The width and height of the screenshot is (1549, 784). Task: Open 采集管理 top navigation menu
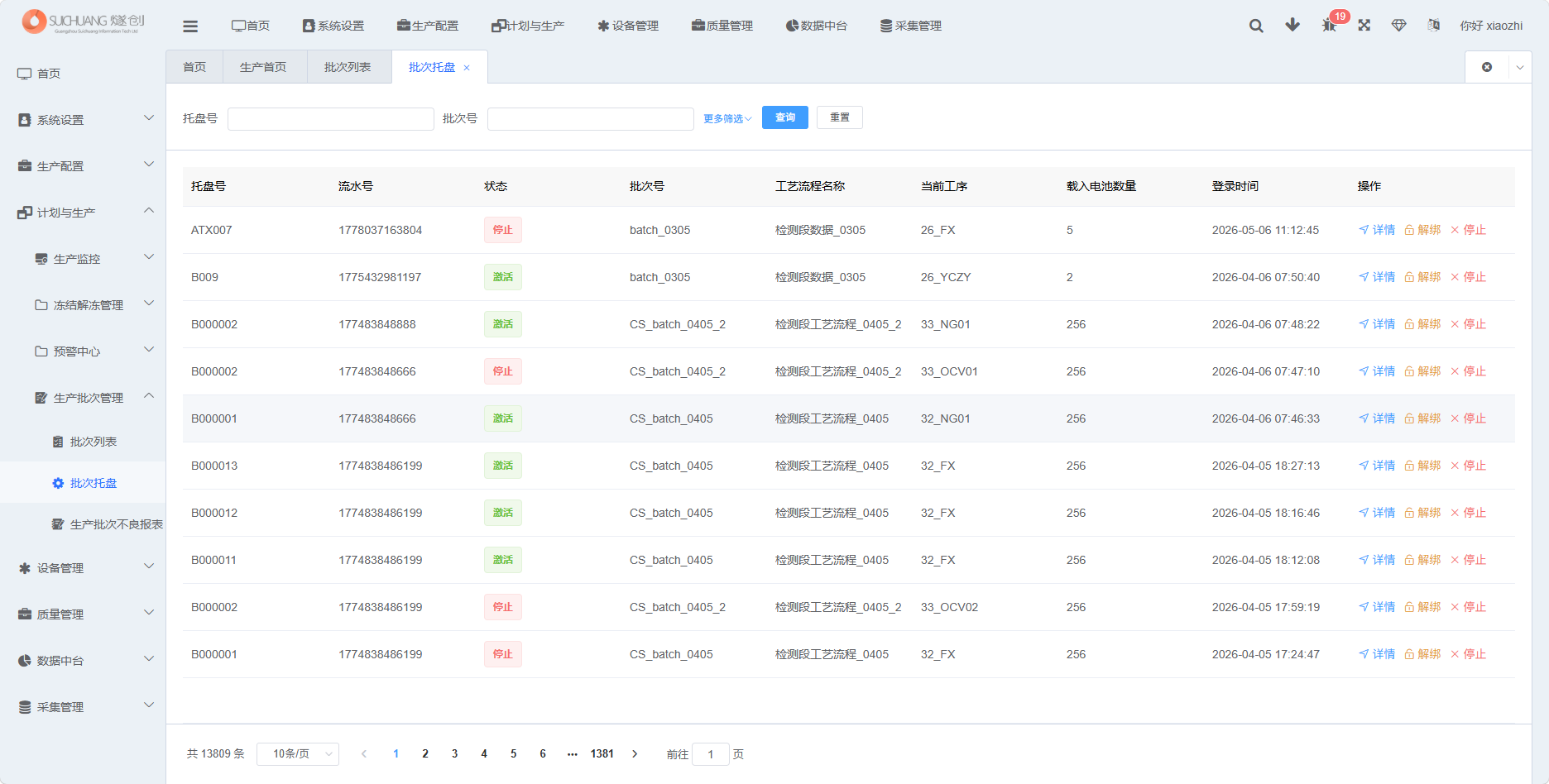[911, 26]
